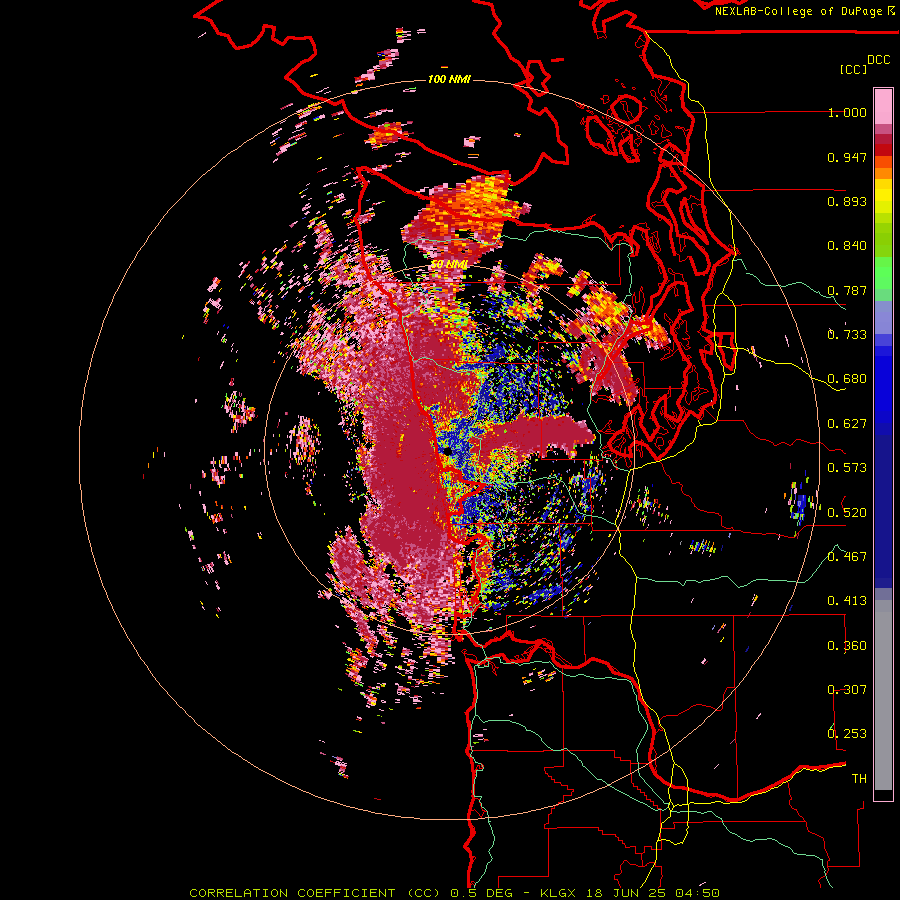Viewport: 900px width, 900px height.
Task: Click the 0.893 color scale value
Action: click(847, 201)
